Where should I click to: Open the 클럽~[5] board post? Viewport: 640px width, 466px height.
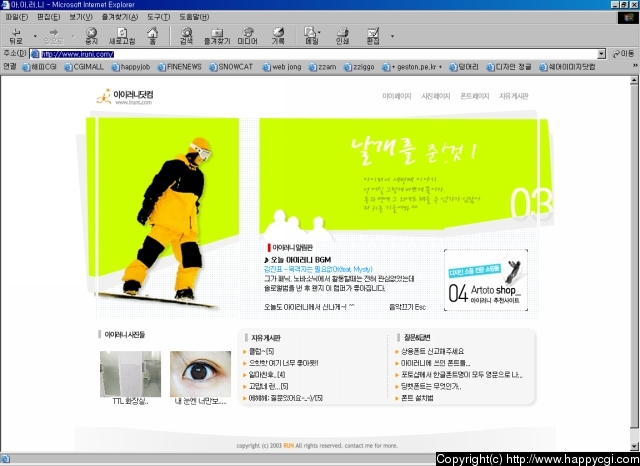[x=261, y=351]
